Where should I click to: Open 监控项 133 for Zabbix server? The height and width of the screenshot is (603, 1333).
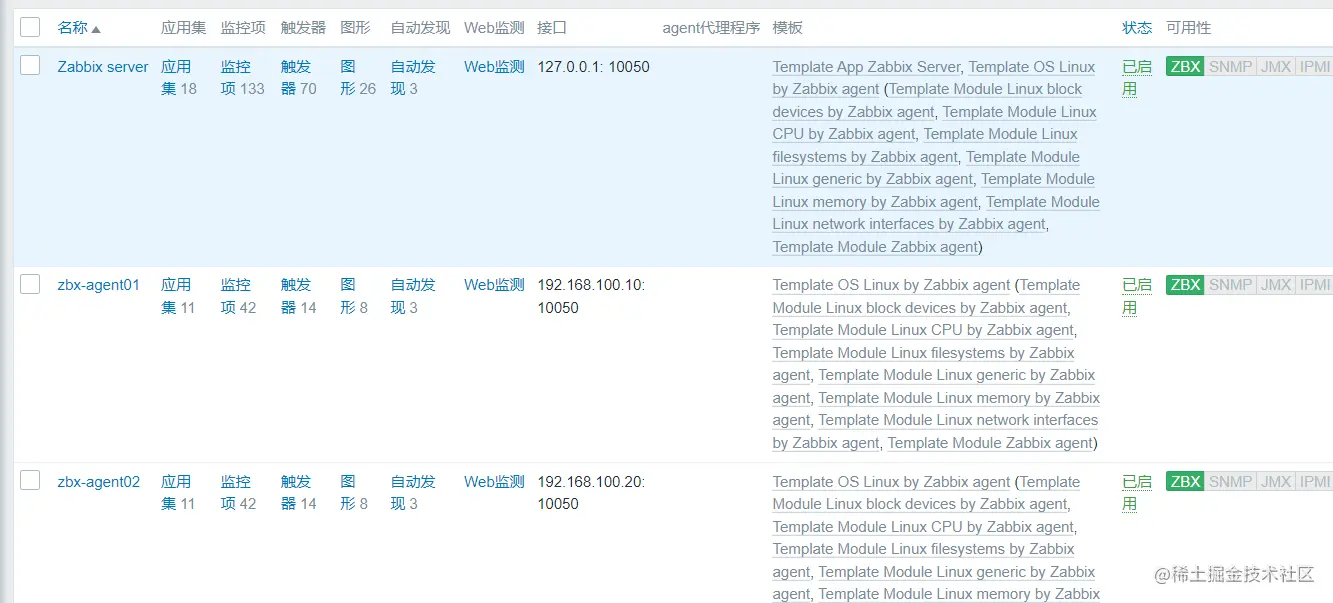coord(242,78)
